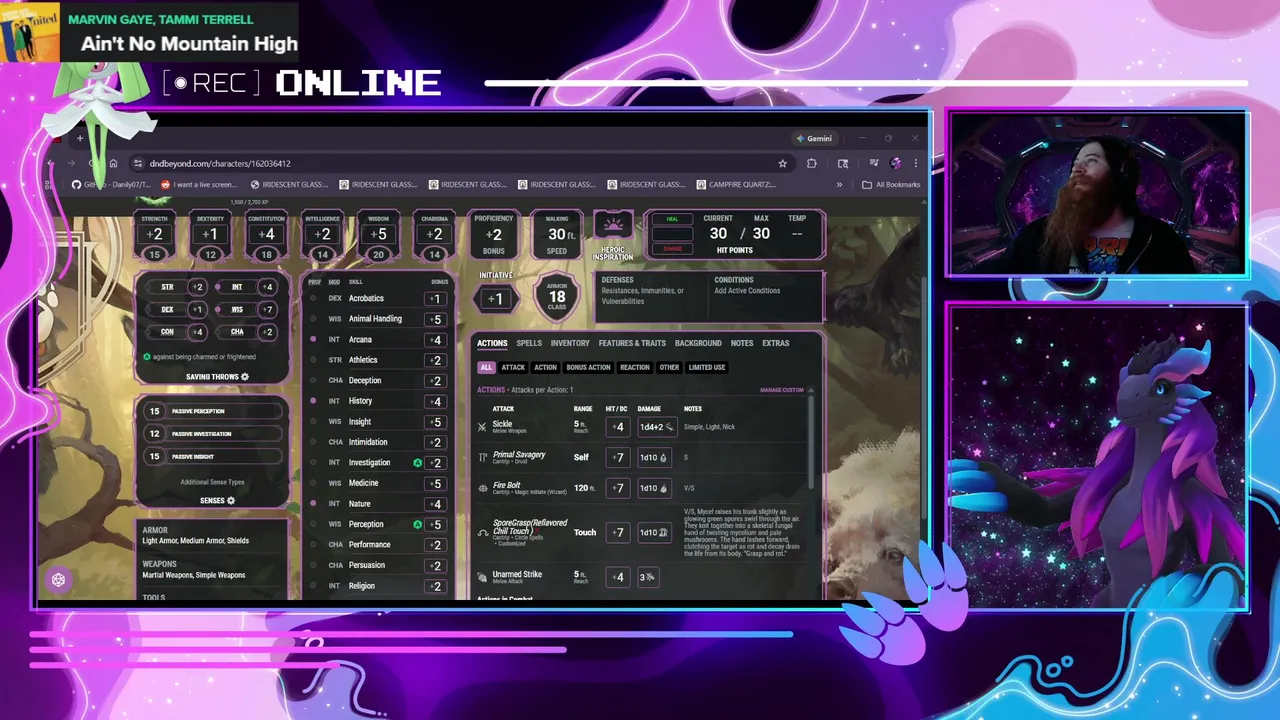Open the Features & Traits tab
1280x720 pixels.
coord(632,343)
